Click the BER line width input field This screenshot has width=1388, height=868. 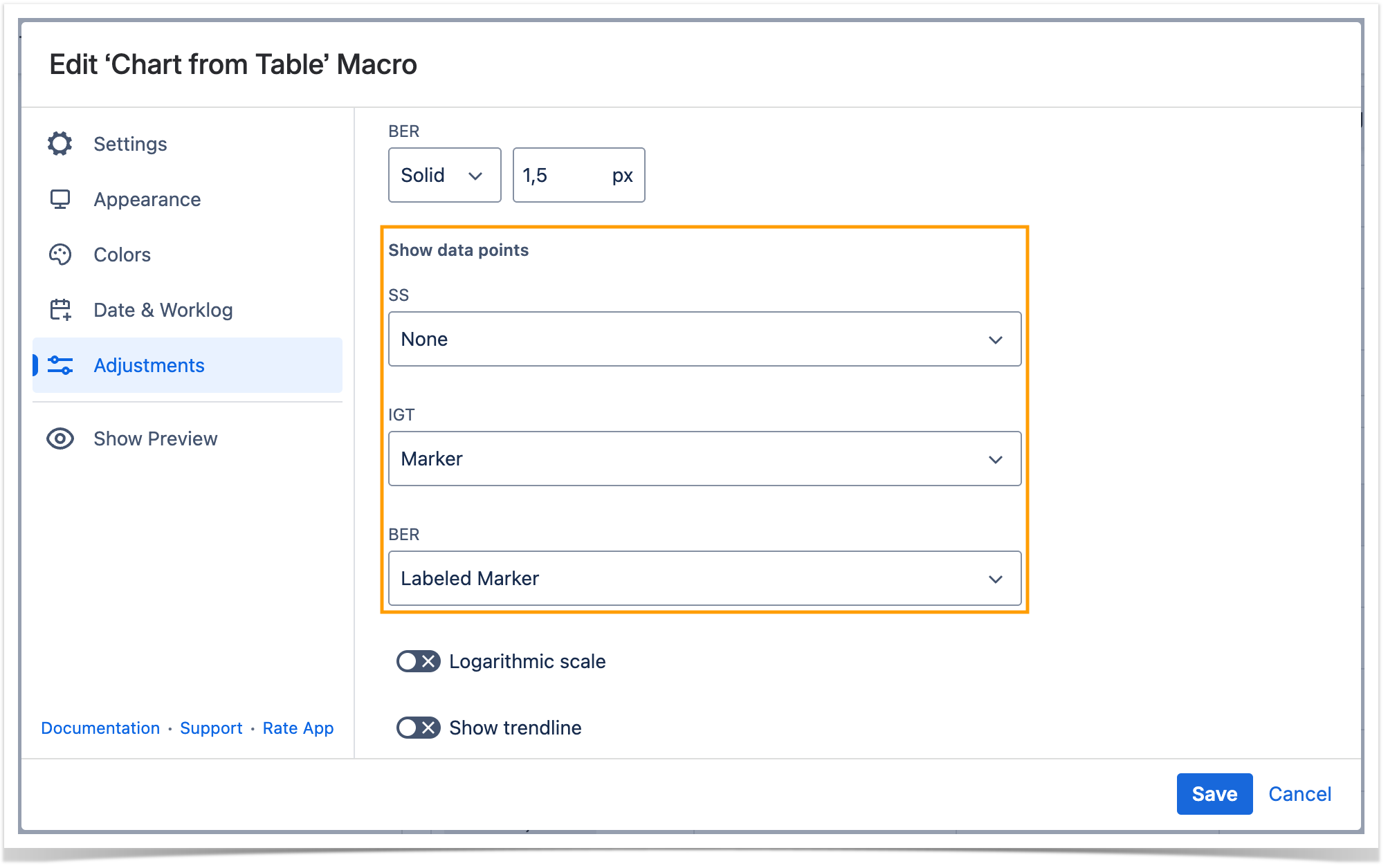click(x=560, y=175)
